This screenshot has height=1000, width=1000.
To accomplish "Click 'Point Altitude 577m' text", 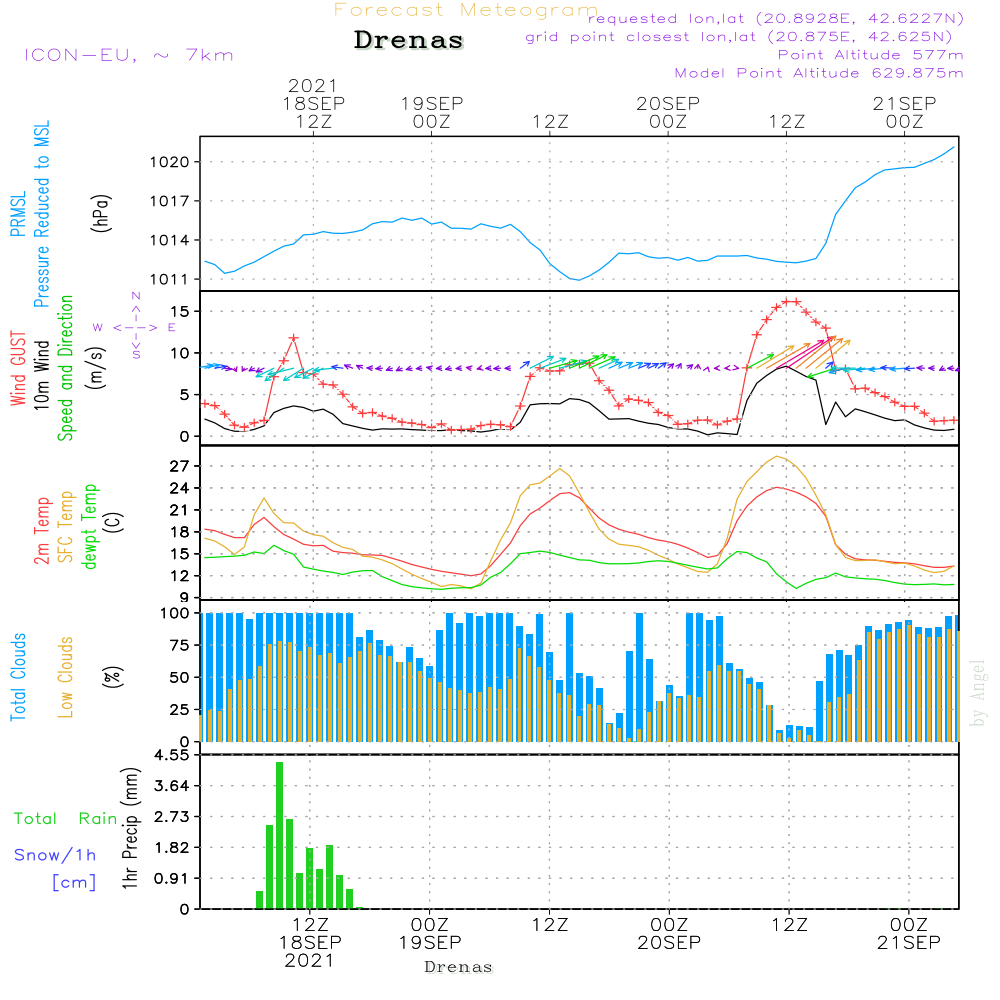I will coord(871,55).
